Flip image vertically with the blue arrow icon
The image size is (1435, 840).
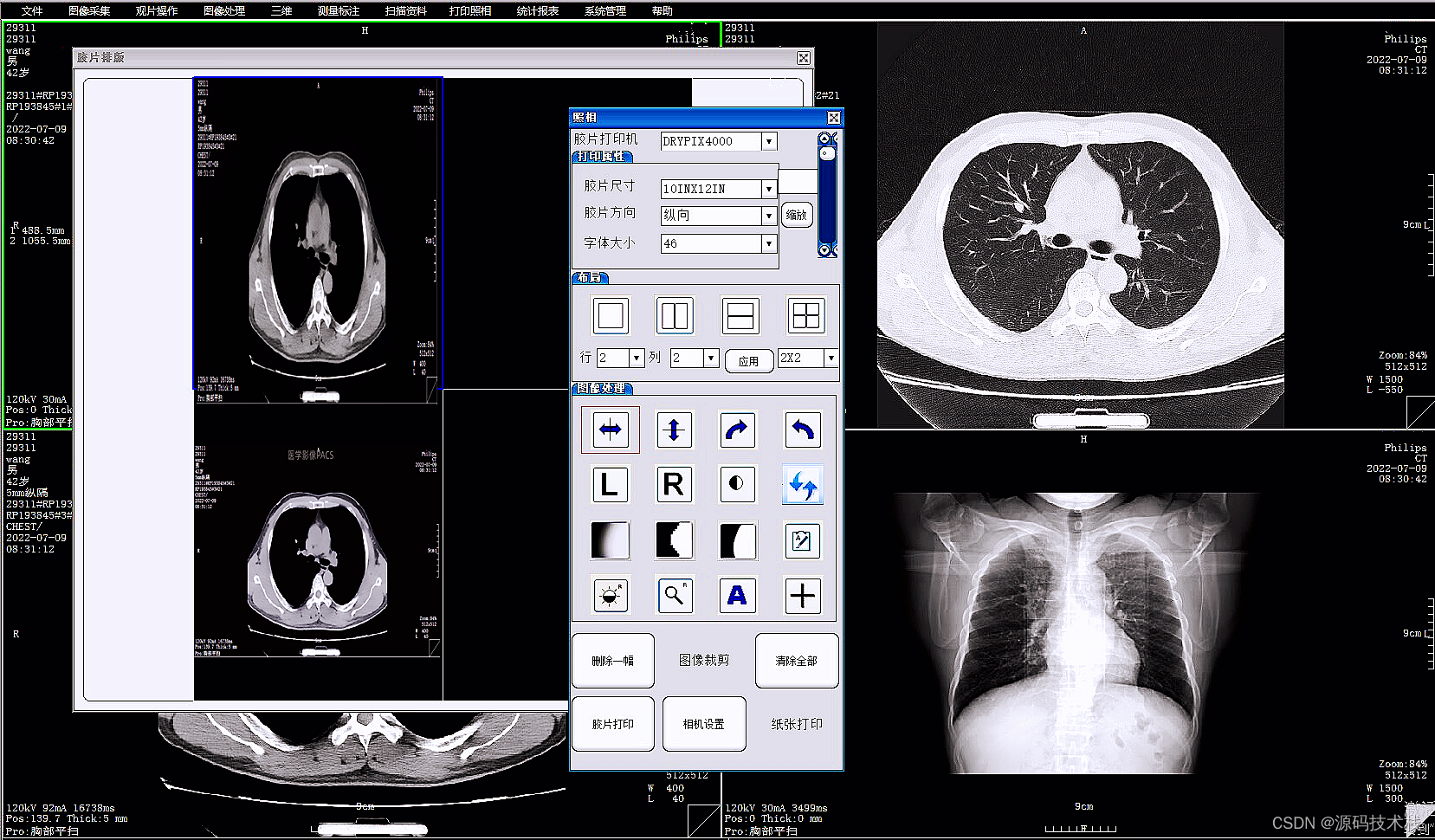point(675,430)
